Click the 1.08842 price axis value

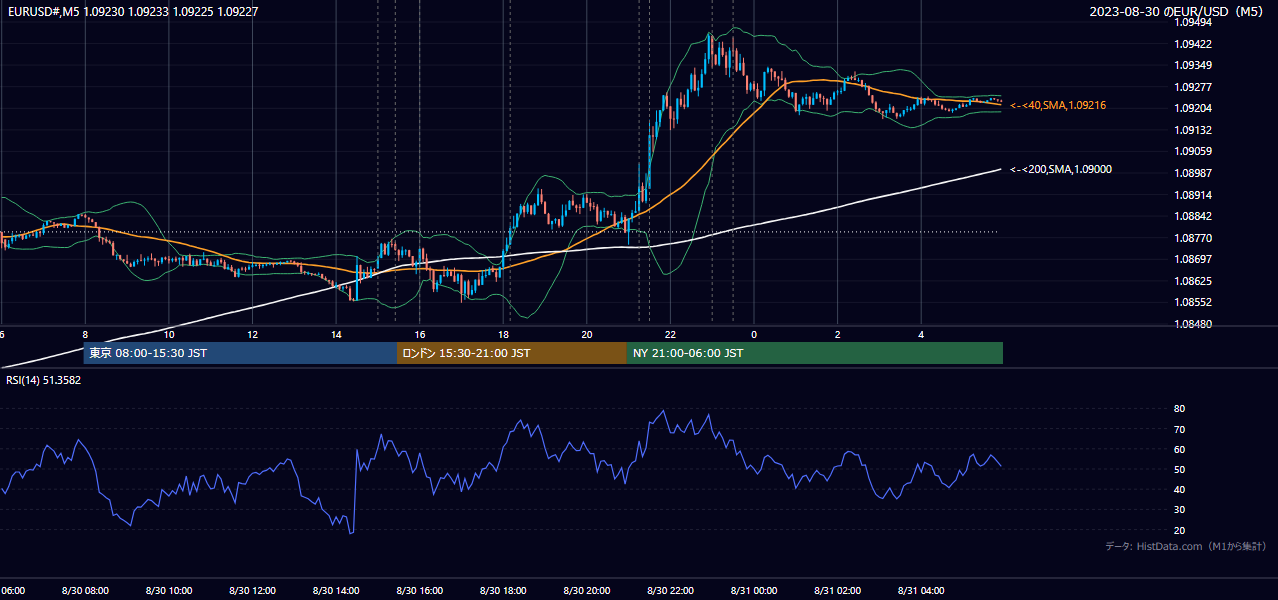pyautogui.click(x=1192, y=216)
